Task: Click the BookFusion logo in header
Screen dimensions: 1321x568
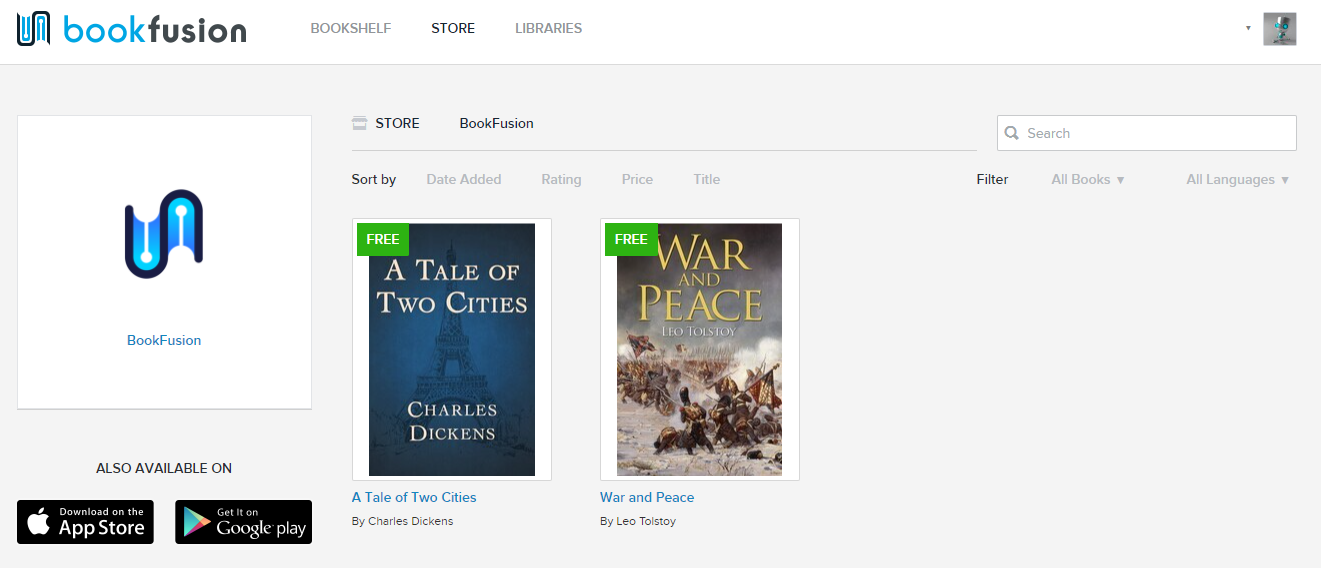Action: coord(131,29)
